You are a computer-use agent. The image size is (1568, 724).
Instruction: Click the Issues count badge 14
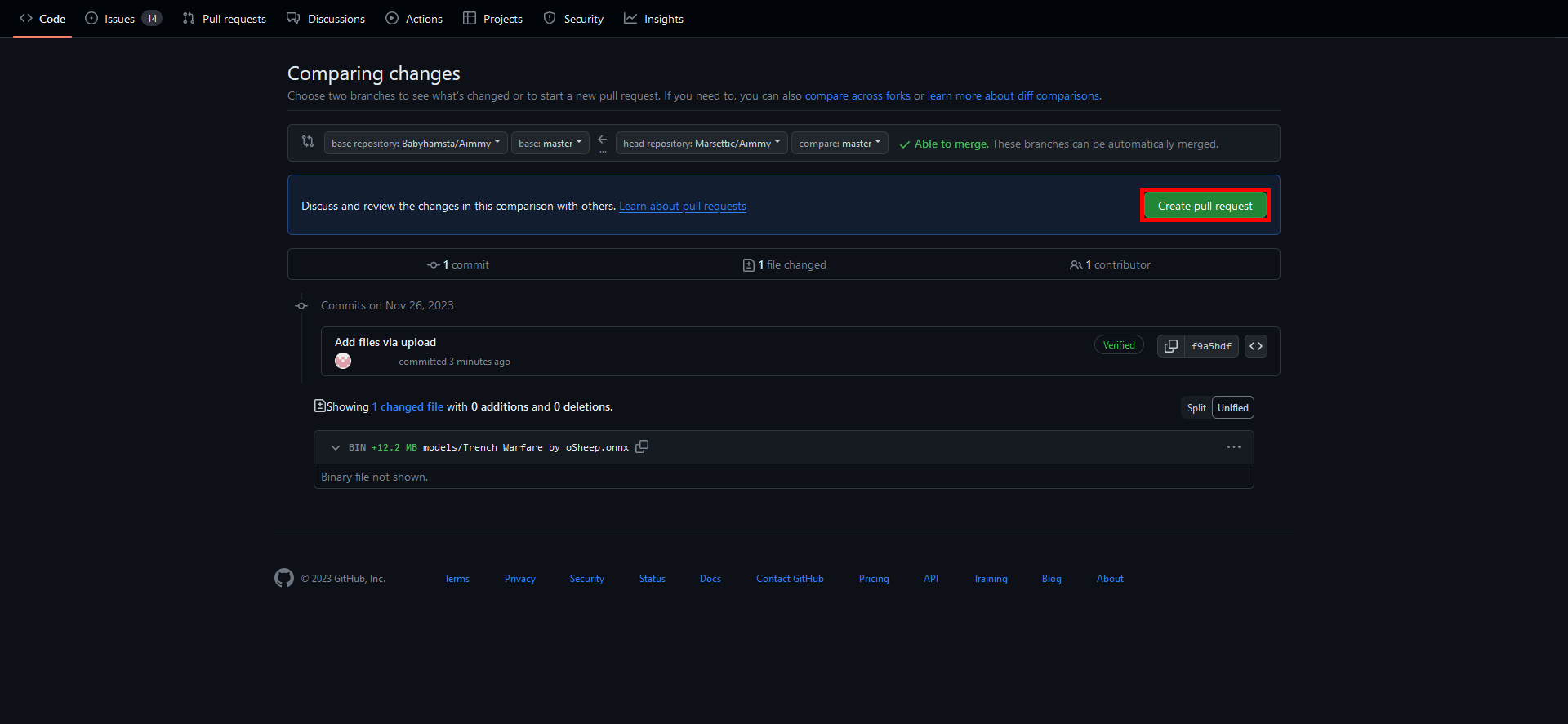coord(152,19)
